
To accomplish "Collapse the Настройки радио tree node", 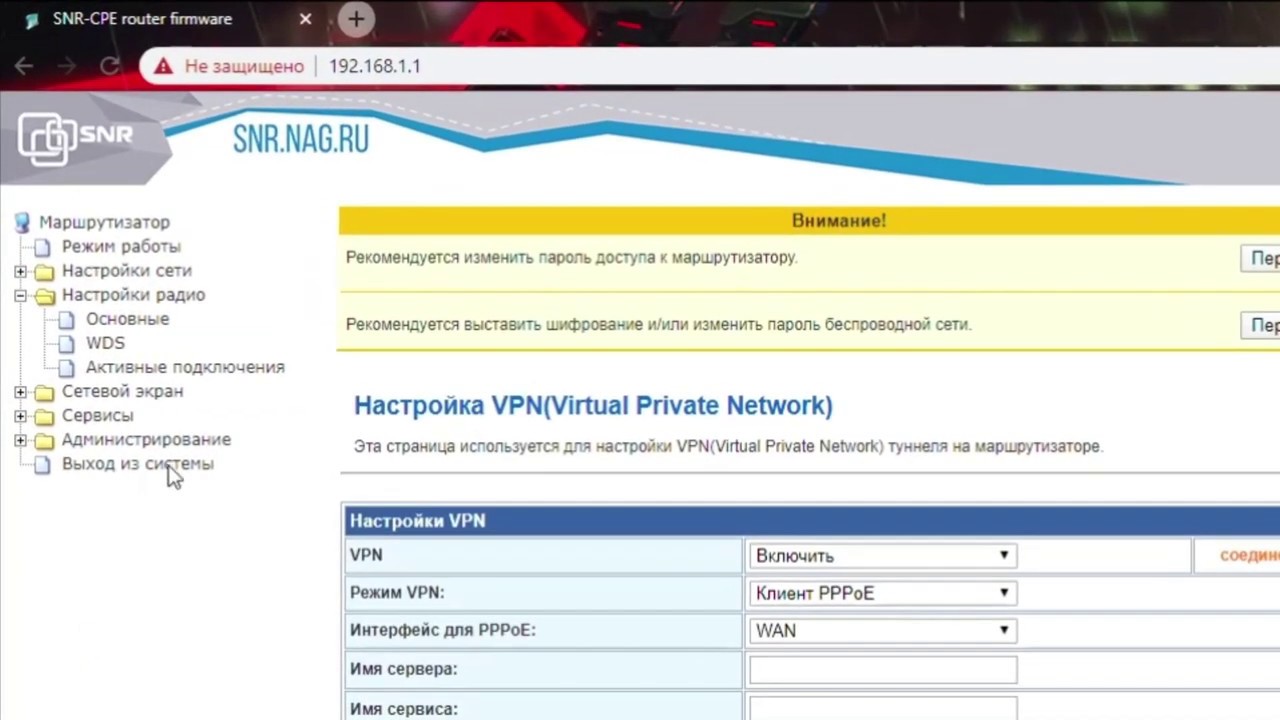I will (x=20, y=295).
